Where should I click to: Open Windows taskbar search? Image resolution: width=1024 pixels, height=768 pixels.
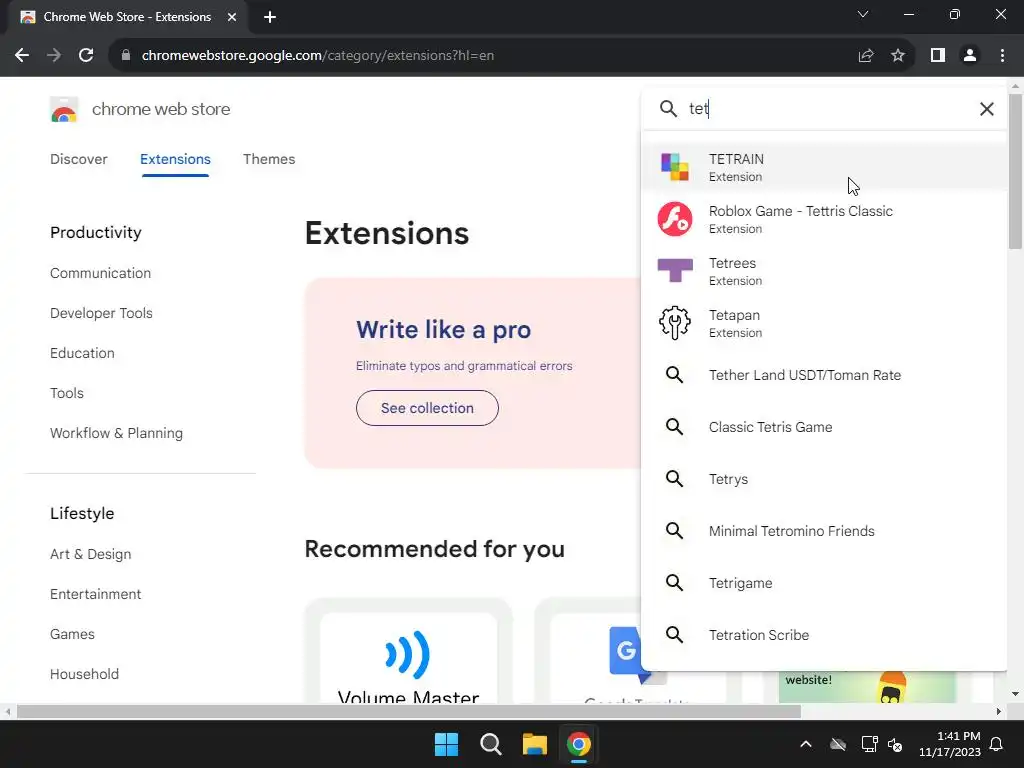point(490,744)
